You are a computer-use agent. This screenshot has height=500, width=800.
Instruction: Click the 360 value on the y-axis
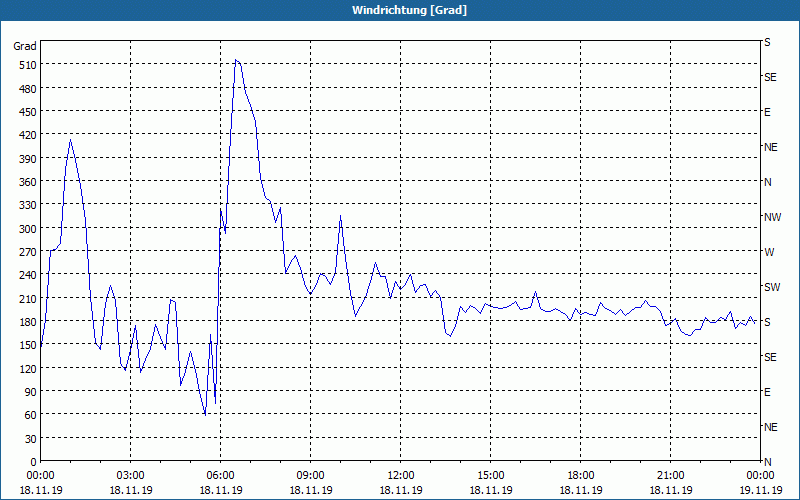tap(25, 182)
